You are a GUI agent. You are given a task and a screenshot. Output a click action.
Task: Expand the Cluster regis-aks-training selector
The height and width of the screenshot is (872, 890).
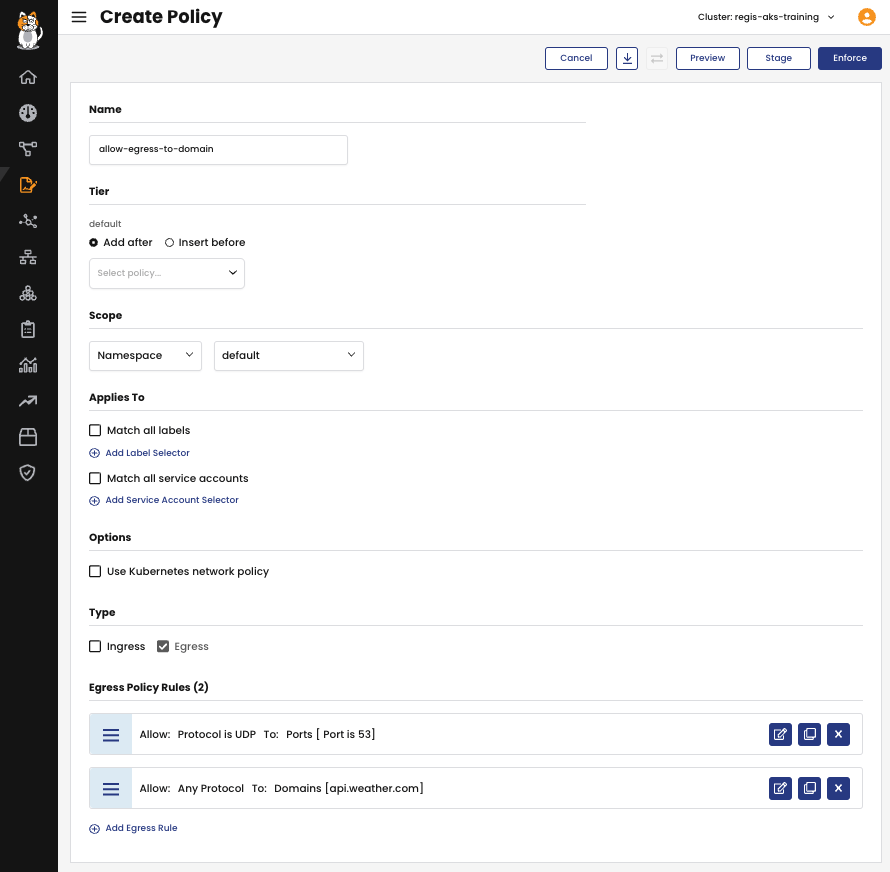click(x=766, y=17)
